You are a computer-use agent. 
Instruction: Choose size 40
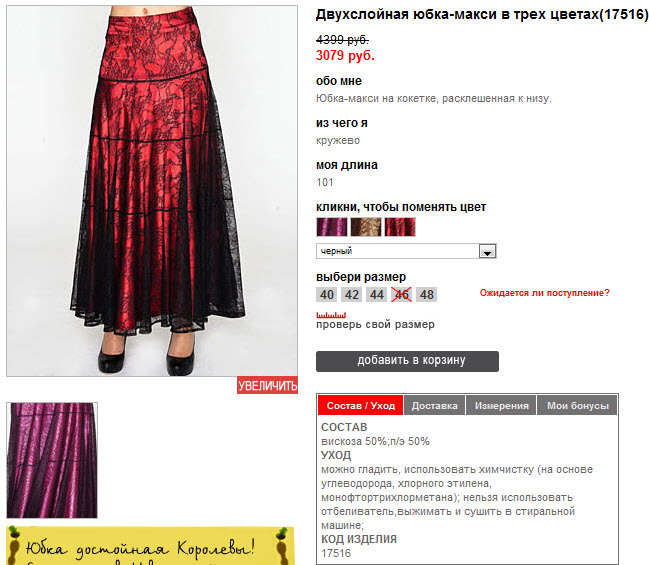[x=327, y=295]
